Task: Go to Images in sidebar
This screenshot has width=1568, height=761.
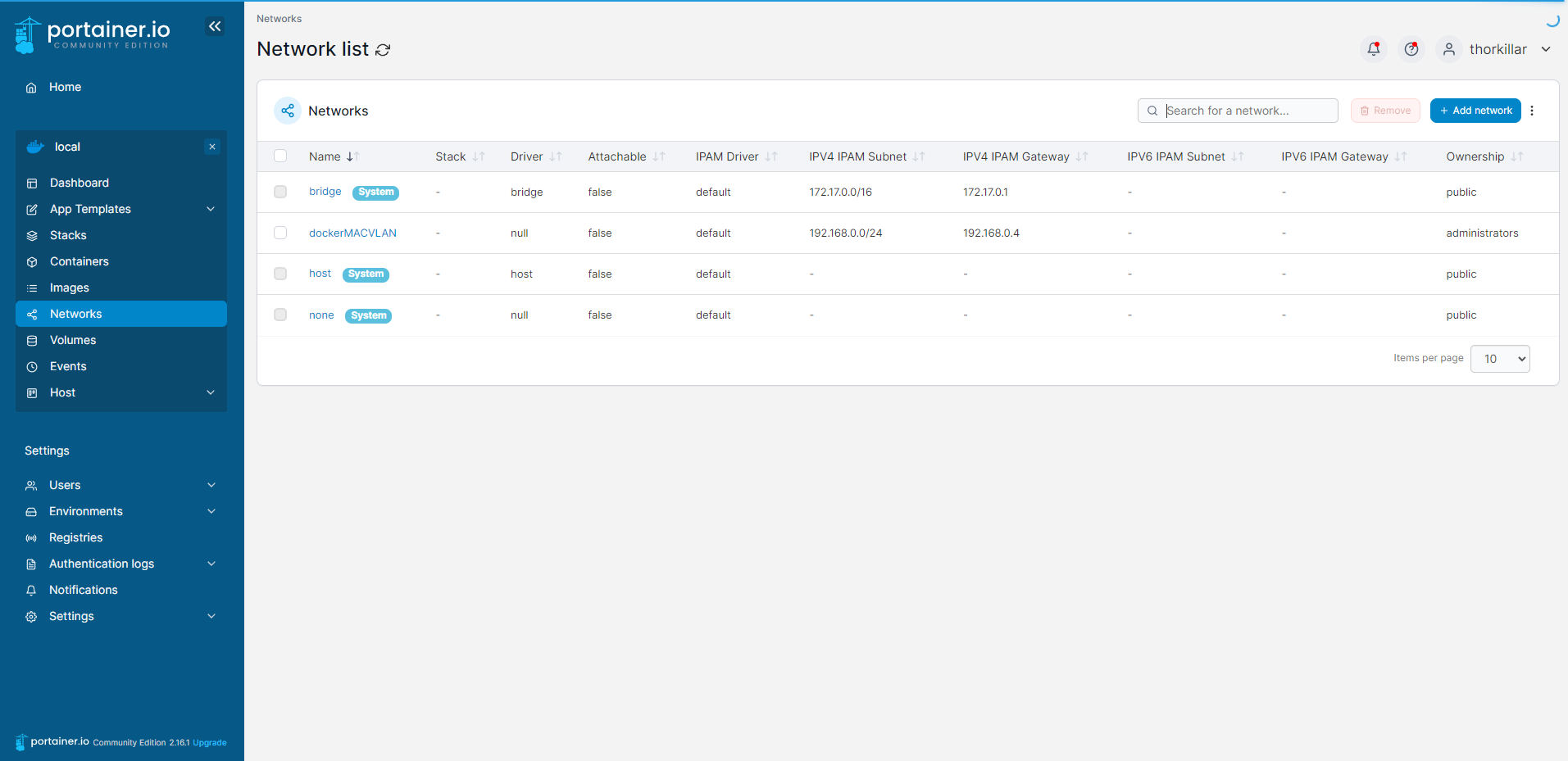Action: pyautogui.click(x=121, y=288)
